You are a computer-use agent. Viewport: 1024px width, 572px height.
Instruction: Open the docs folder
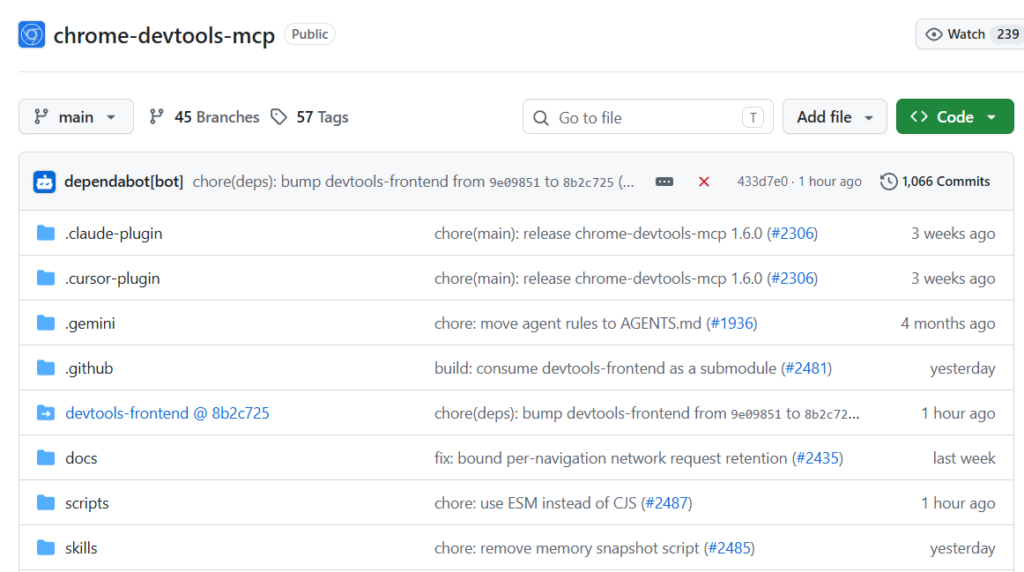[x=81, y=458]
